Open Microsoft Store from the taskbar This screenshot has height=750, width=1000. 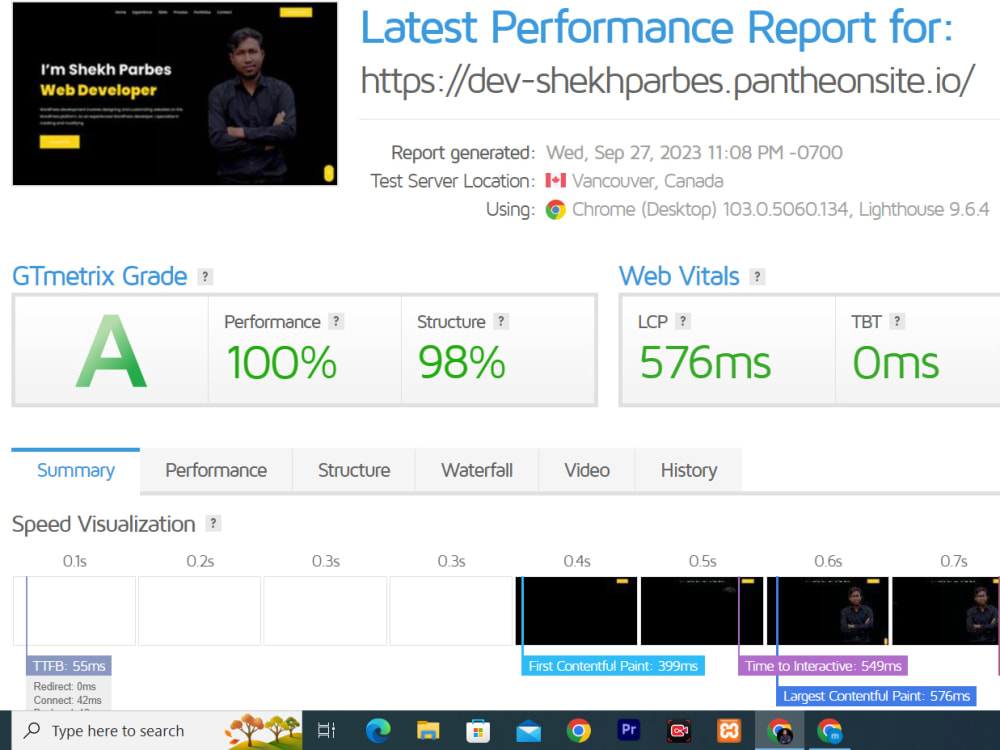click(478, 730)
